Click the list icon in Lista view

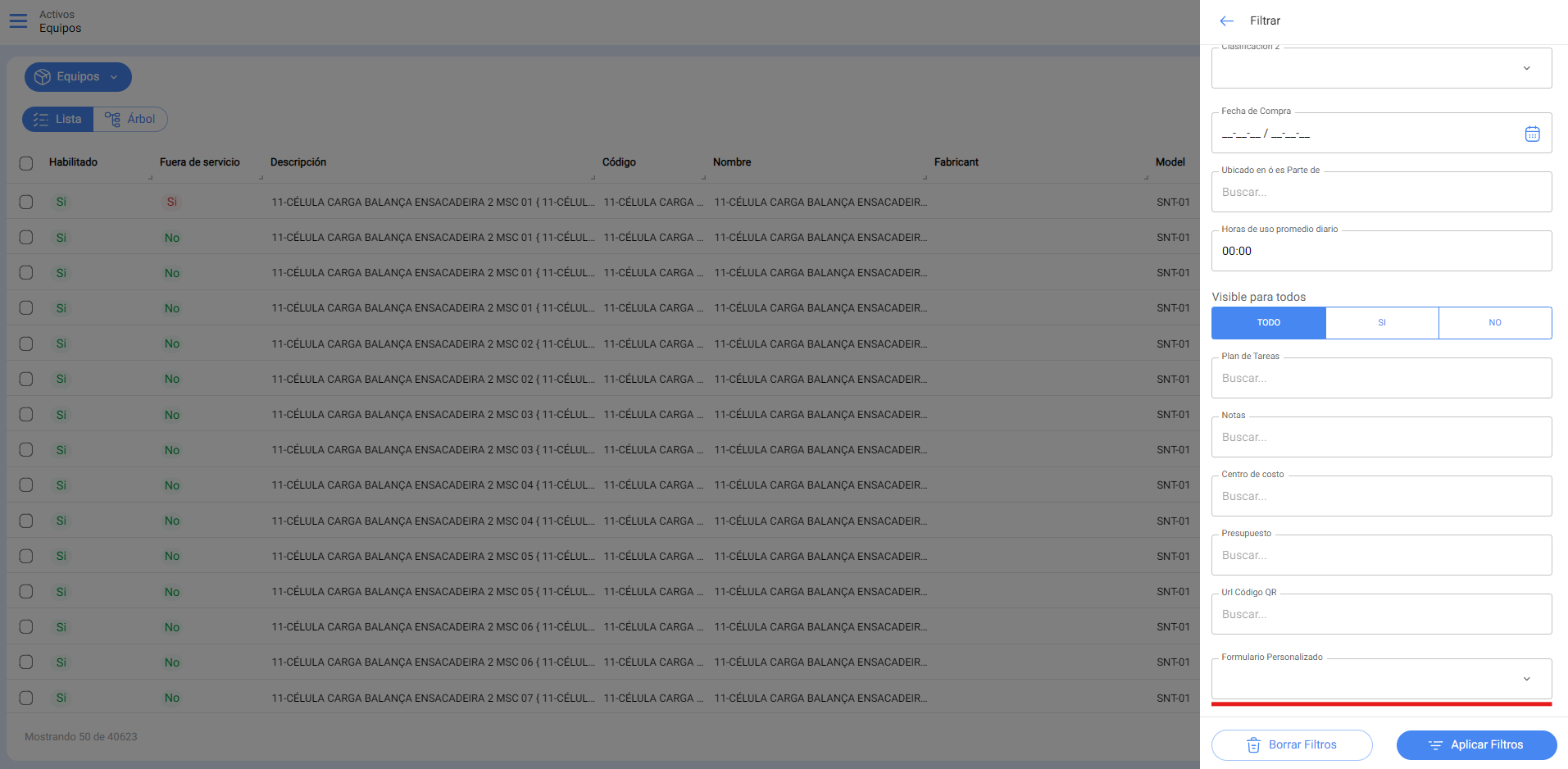(41, 120)
